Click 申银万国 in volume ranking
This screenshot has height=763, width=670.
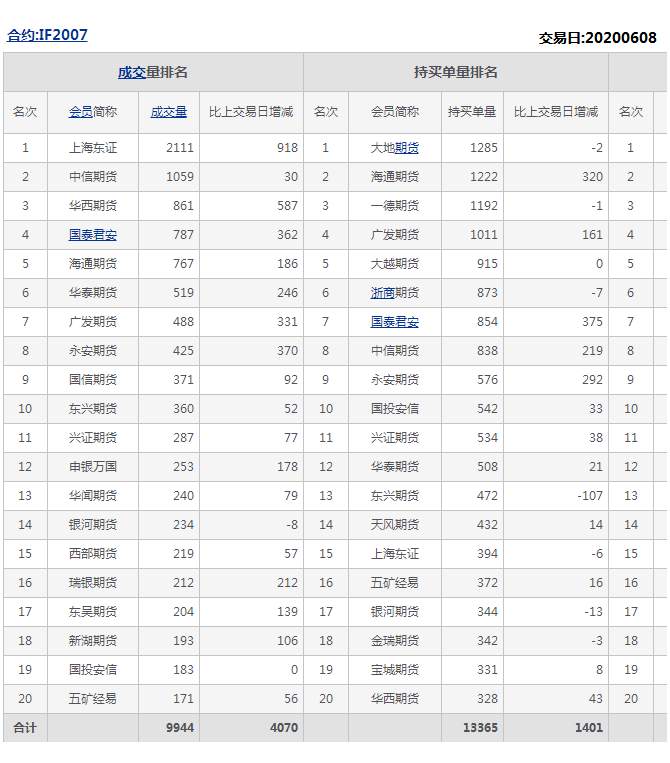coord(93,467)
